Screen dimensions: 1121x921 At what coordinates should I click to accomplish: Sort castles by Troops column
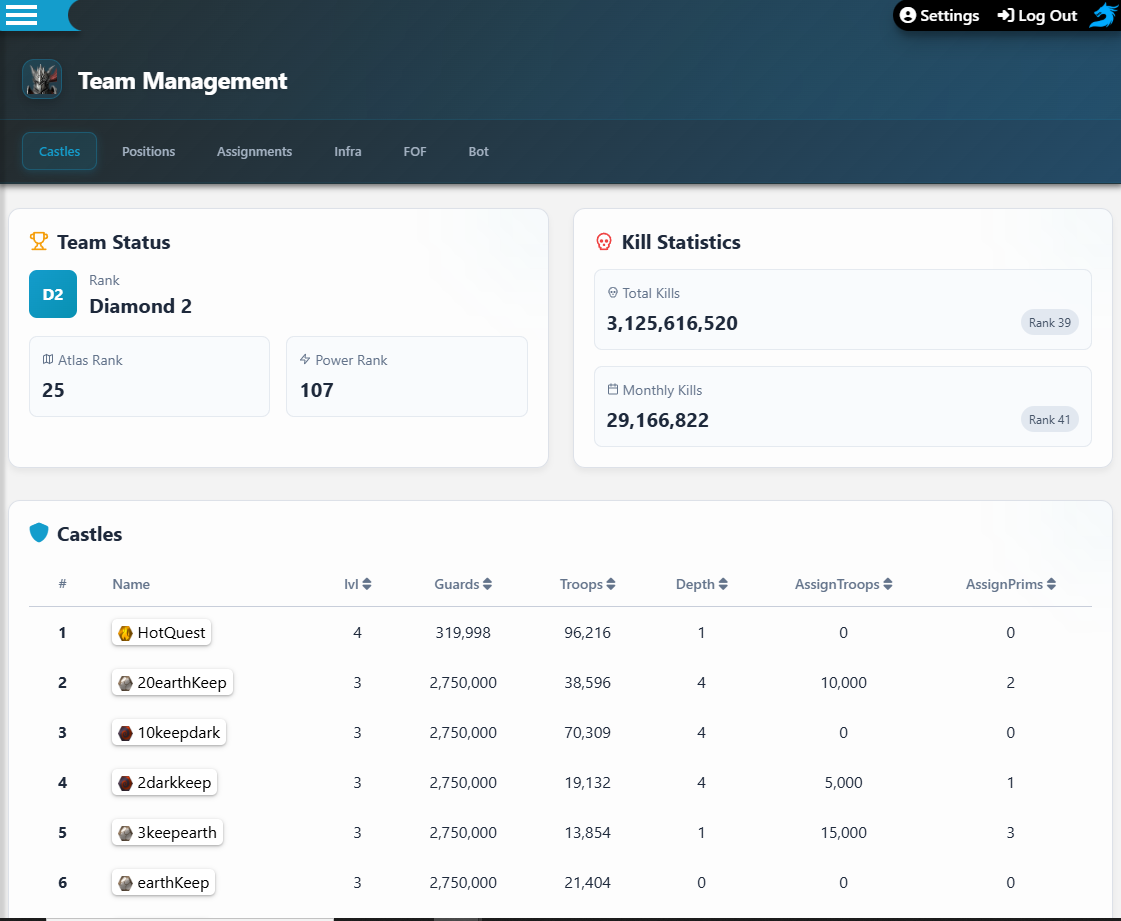click(587, 584)
